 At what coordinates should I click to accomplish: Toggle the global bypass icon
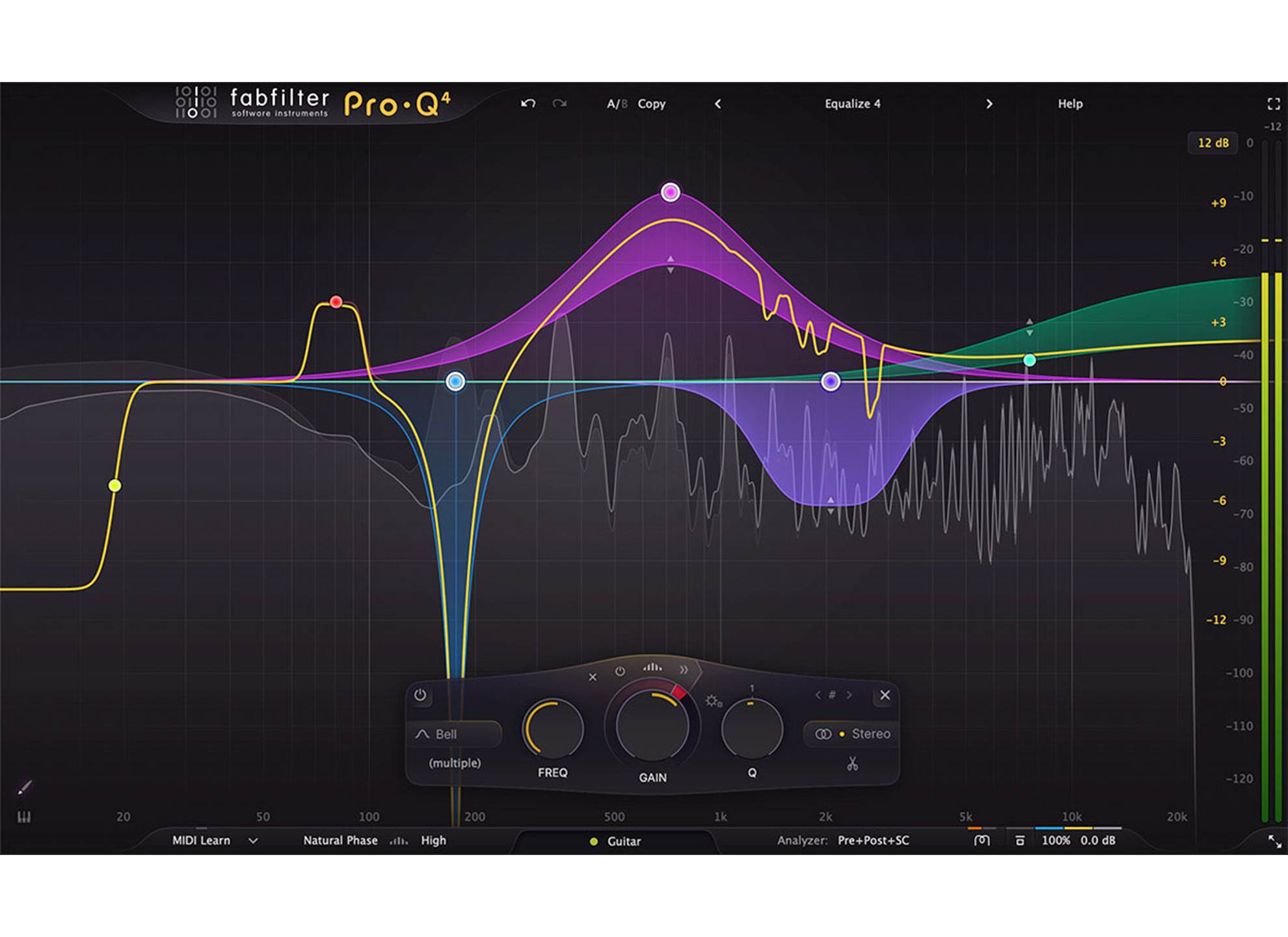click(1019, 840)
